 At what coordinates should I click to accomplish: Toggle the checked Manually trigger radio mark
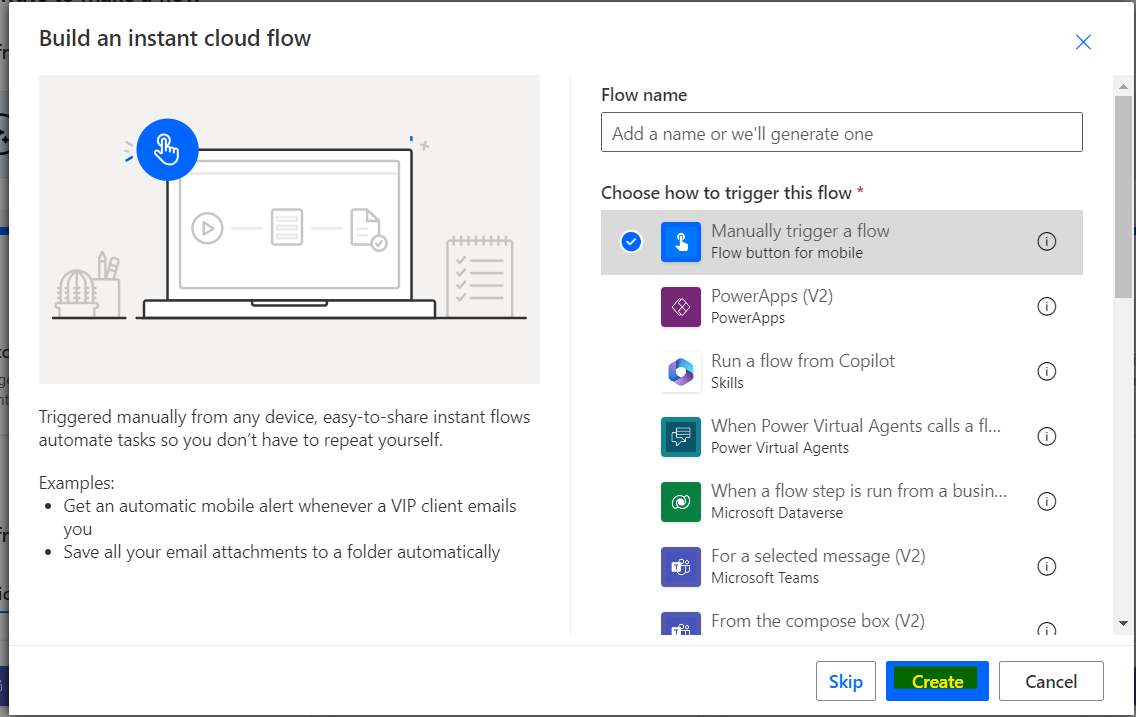[x=631, y=241]
